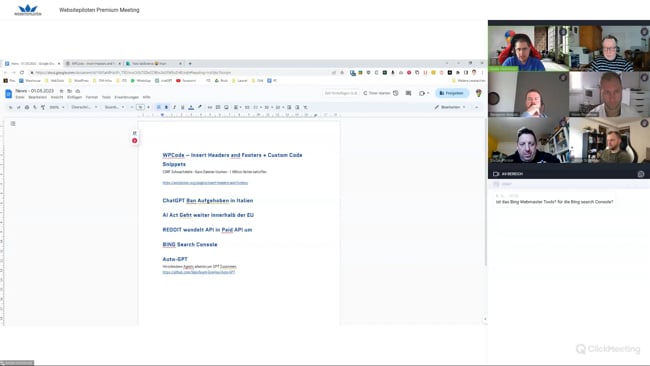
Task: Open the wordpress.org plugin link
Action: click(x=205, y=183)
